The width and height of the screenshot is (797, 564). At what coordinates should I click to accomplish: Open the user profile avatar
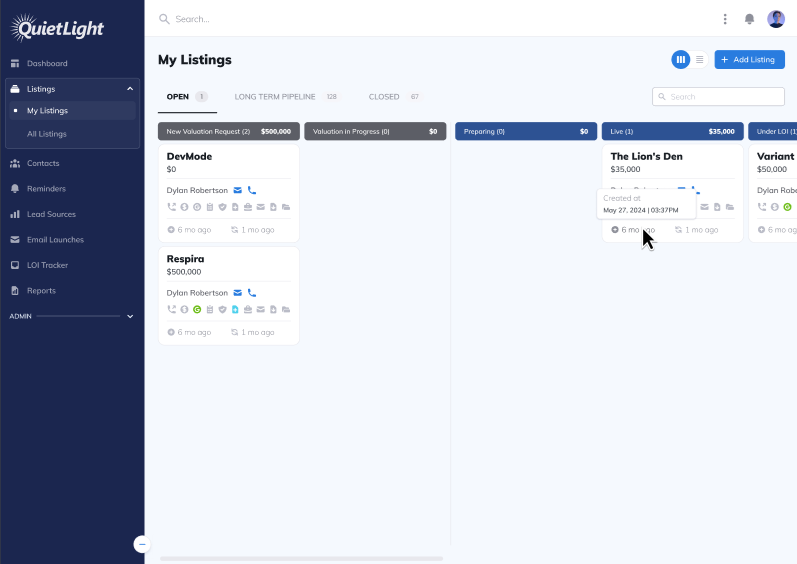(776, 19)
